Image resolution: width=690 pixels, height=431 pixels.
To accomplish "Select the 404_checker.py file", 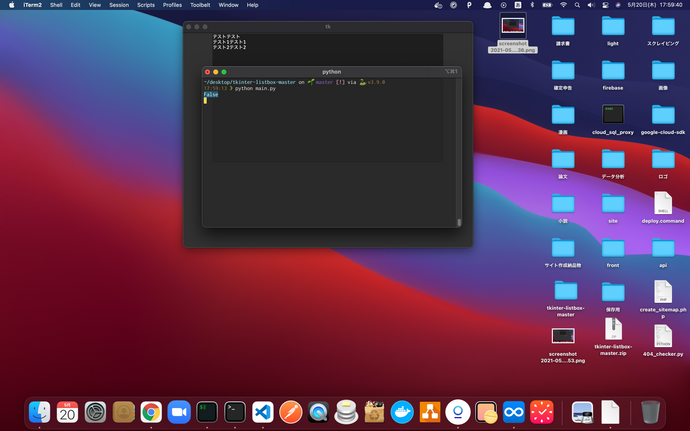I will [x=663, y=340].
